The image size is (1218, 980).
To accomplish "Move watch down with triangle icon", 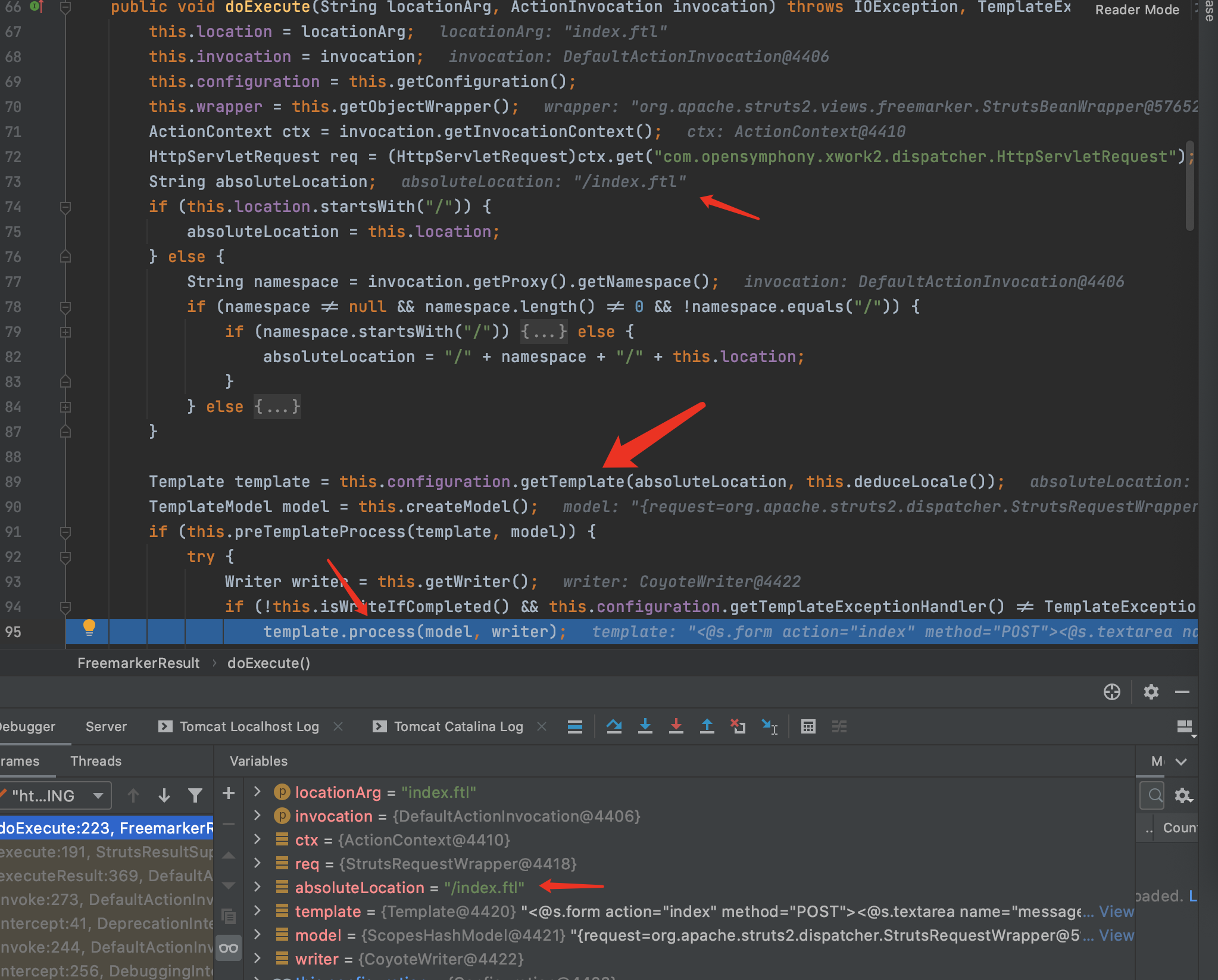I will pos(228,885).
